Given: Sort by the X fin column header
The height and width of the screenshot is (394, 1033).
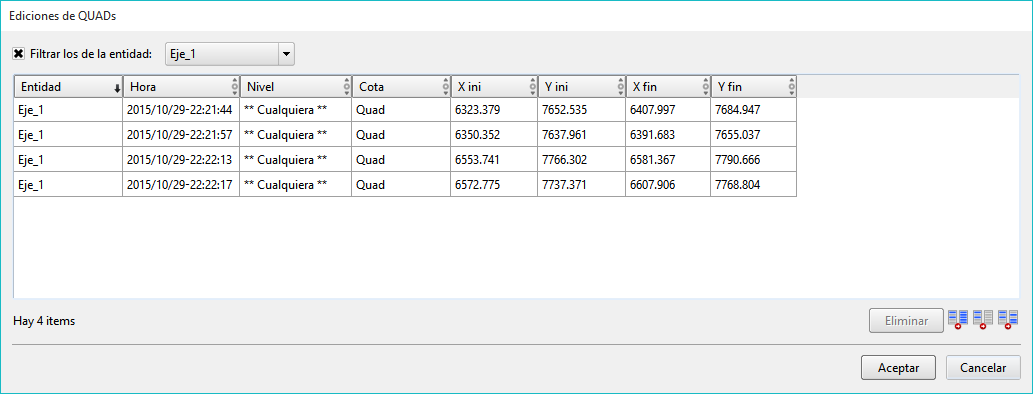Looking at the screenshot, I should click(669, 86).
